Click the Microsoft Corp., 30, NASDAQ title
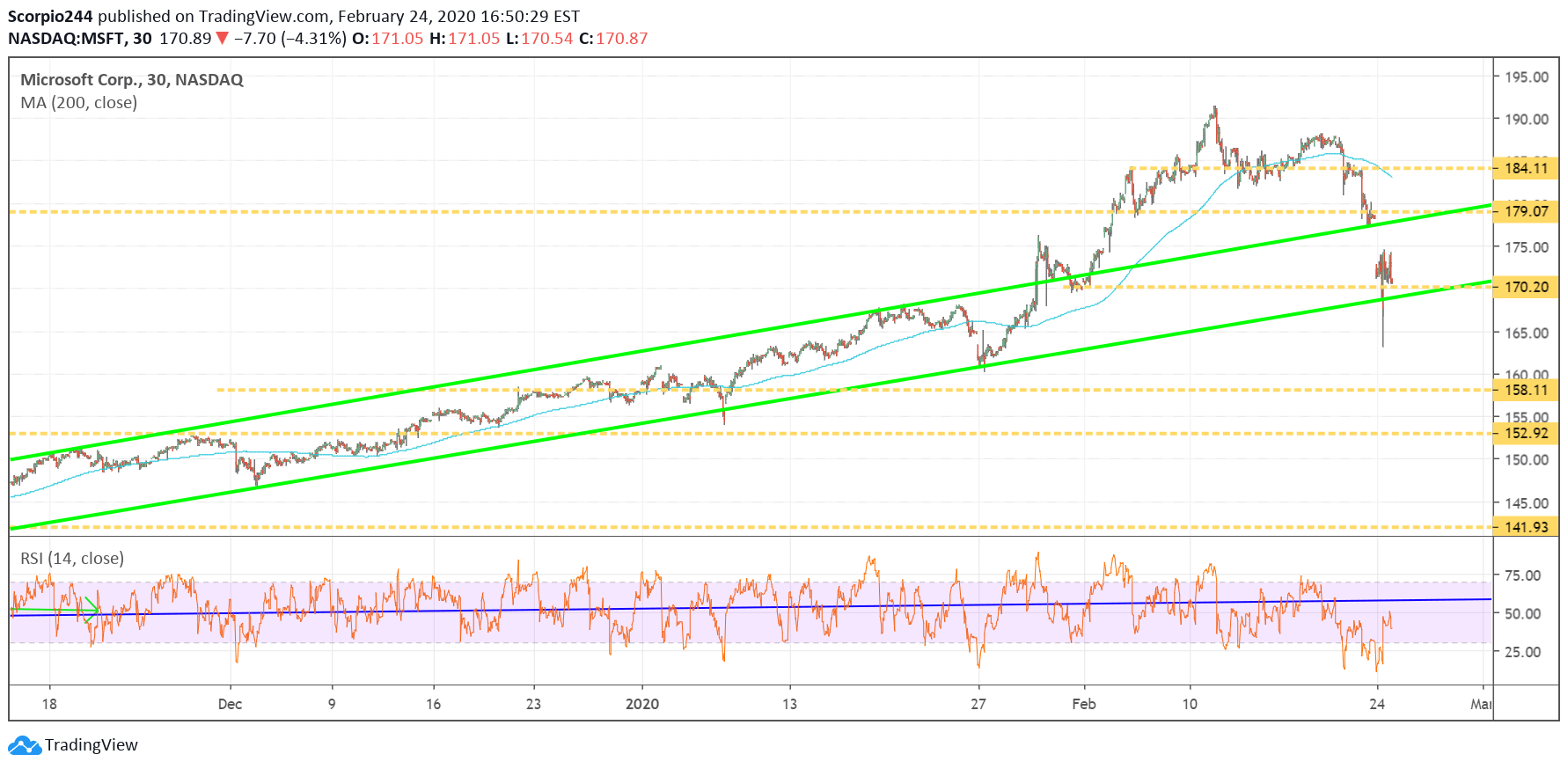1568x769 pixels. [x=132, y=79]
